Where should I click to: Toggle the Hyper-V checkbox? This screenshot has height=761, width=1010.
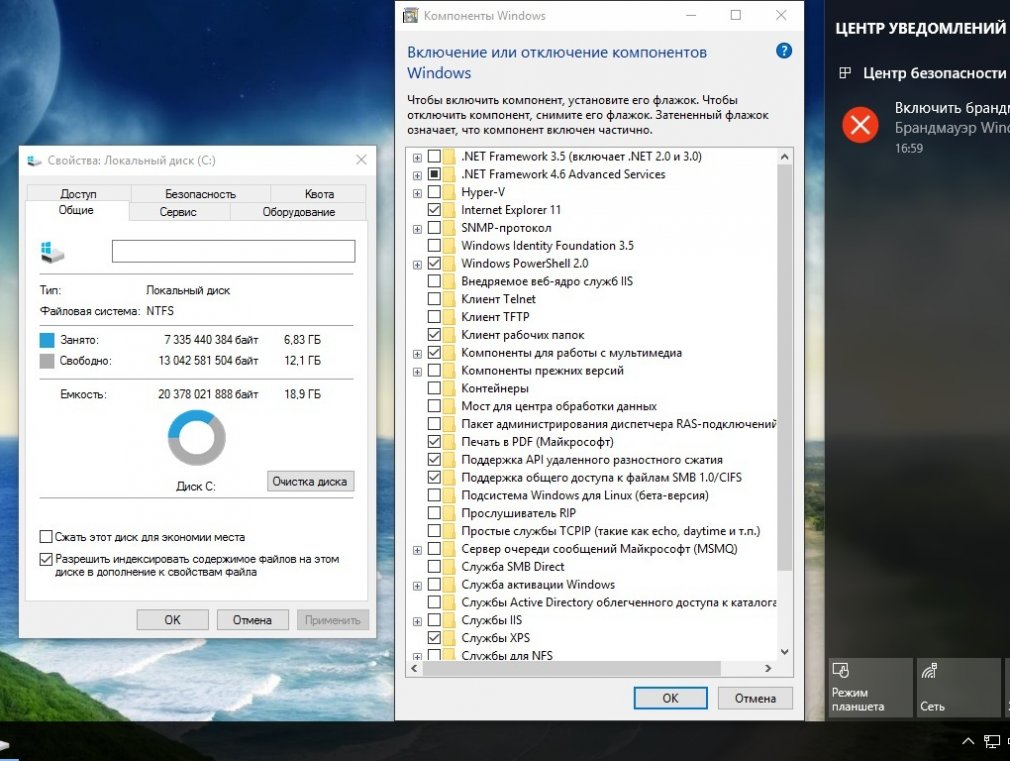pyautogui.click(x=434, y=192)
